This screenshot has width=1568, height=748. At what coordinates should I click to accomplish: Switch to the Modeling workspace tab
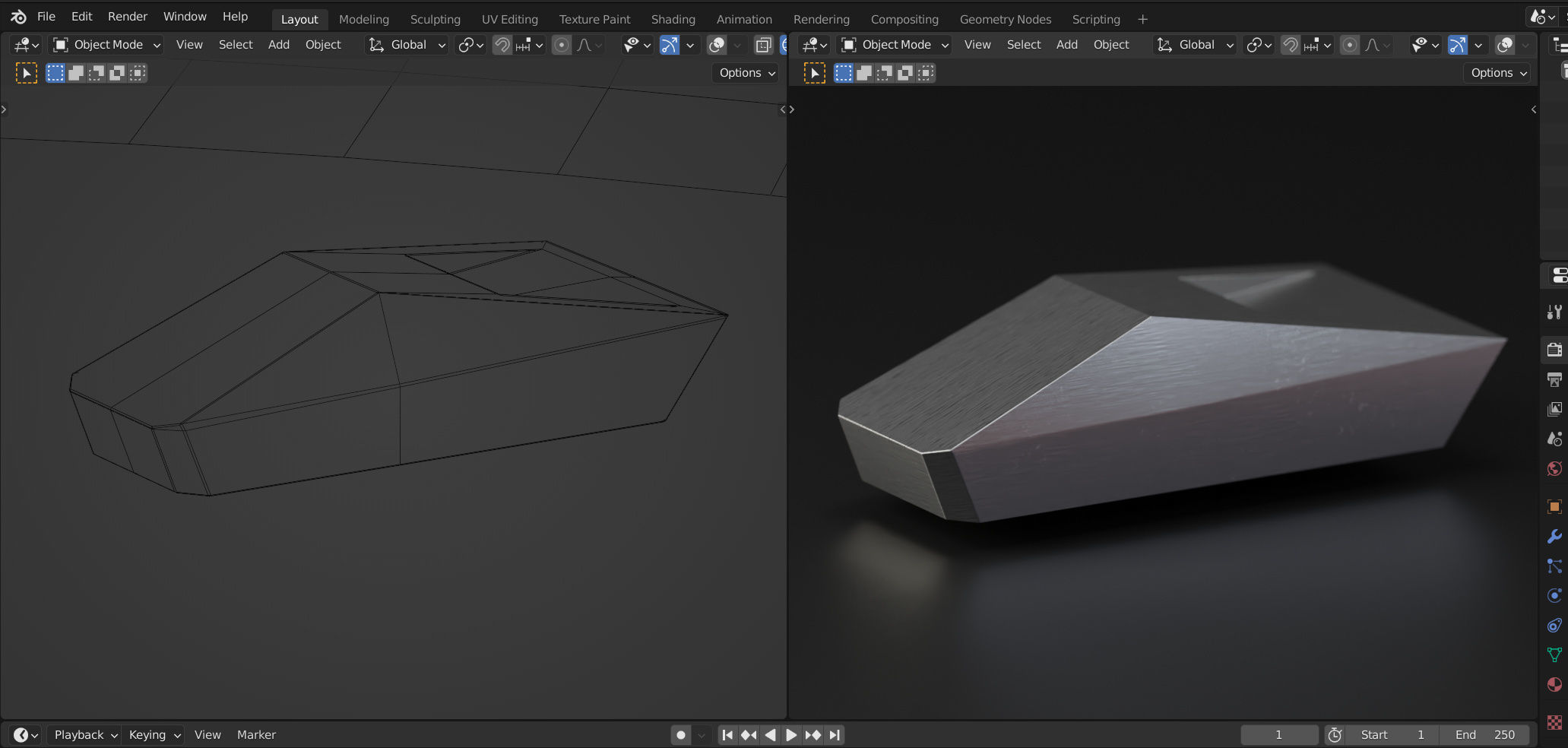point(364,20)
